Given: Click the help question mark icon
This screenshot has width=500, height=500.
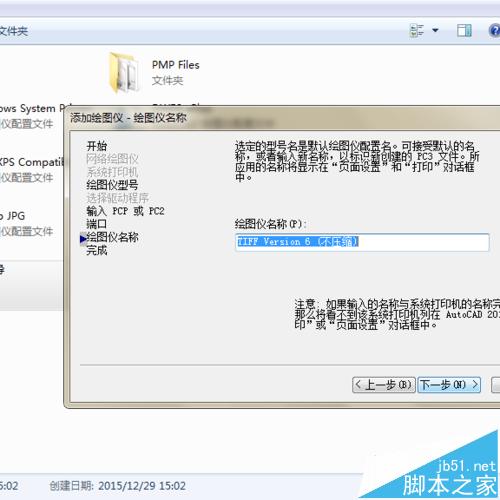Looking at the screenshot, I should tap(495, 31).
